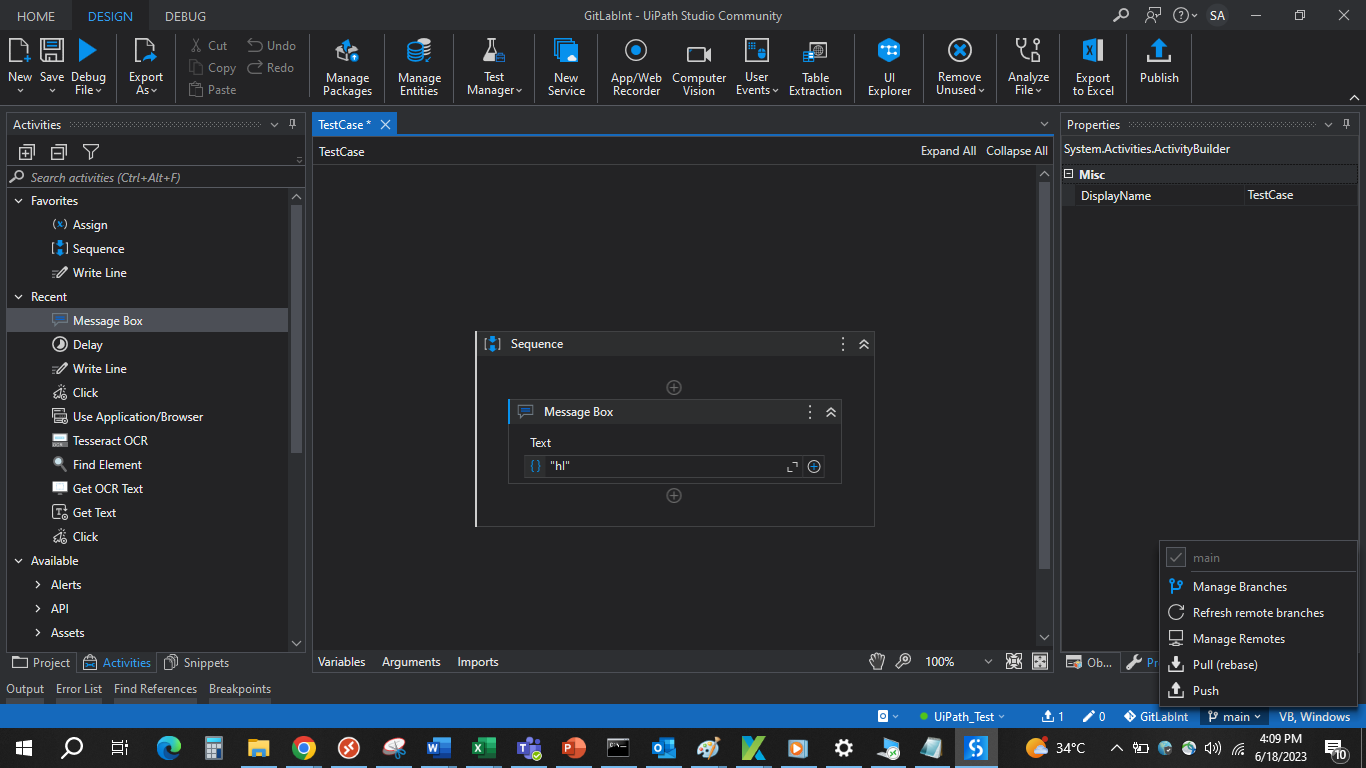Switch to the HOME tab
This screenshot has width=1366, height=768.
coord(36,16)
